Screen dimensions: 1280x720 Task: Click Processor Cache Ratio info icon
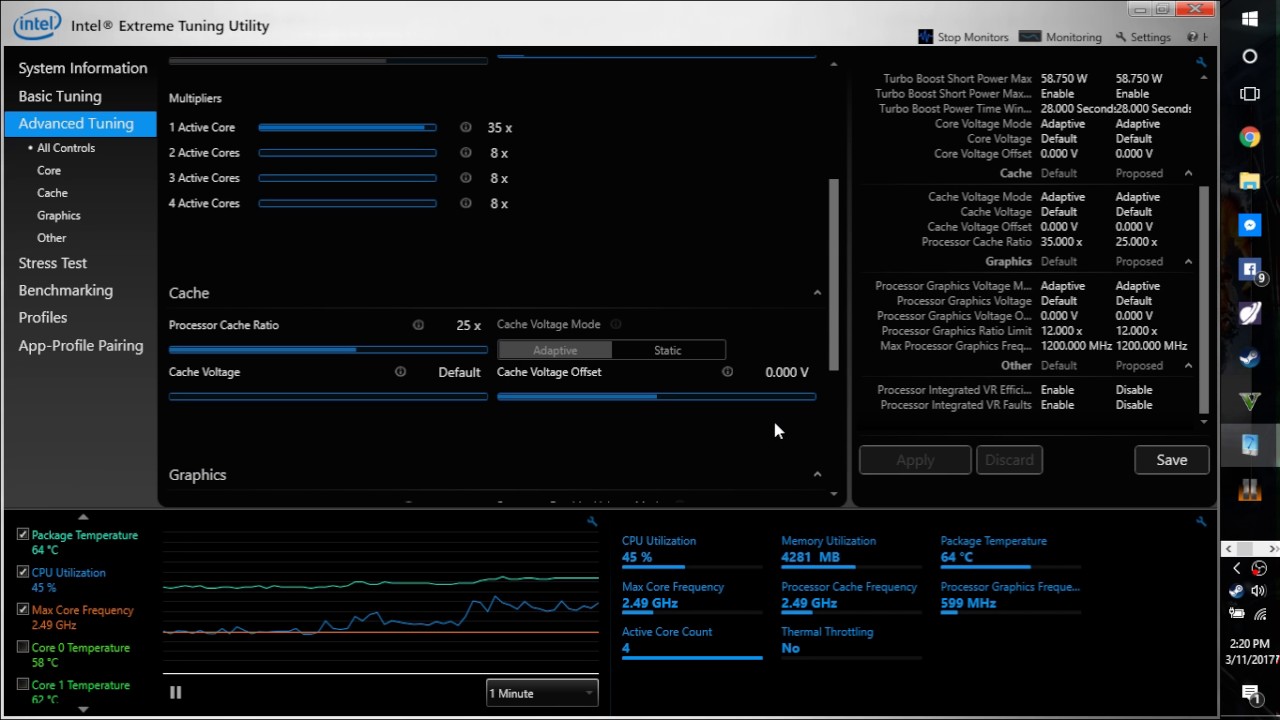418,325
